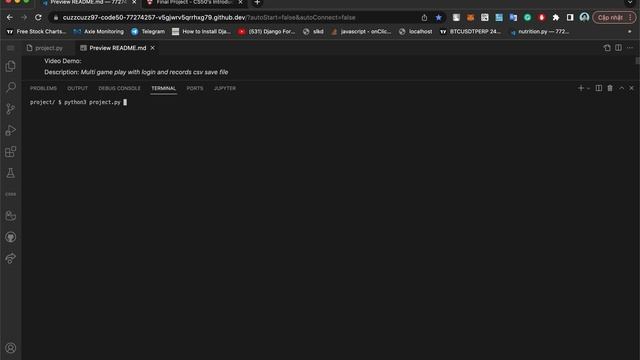Open the slkd bookmark
This screenshot has height=360, width=640.
point(313,31)
